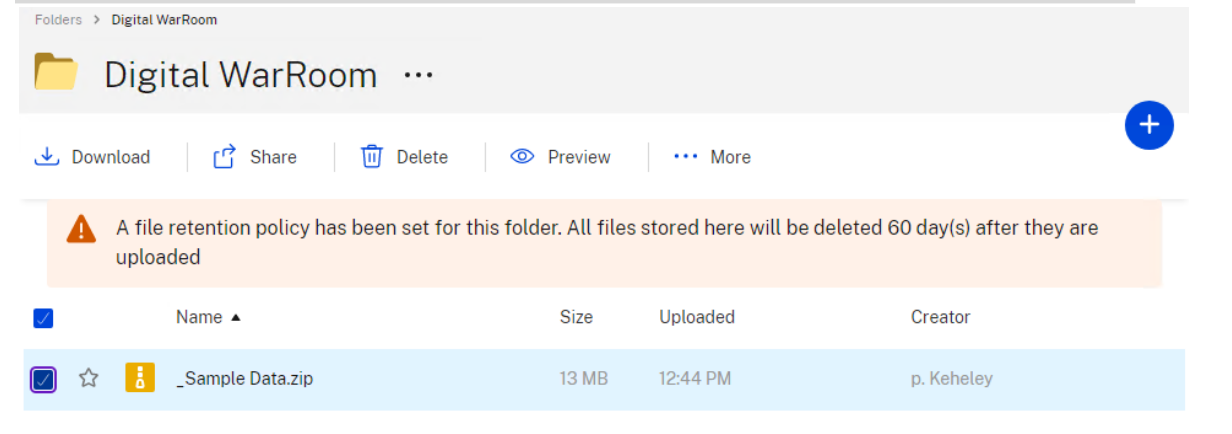
Task: Click the Creator column header
Action: [940, 317]
